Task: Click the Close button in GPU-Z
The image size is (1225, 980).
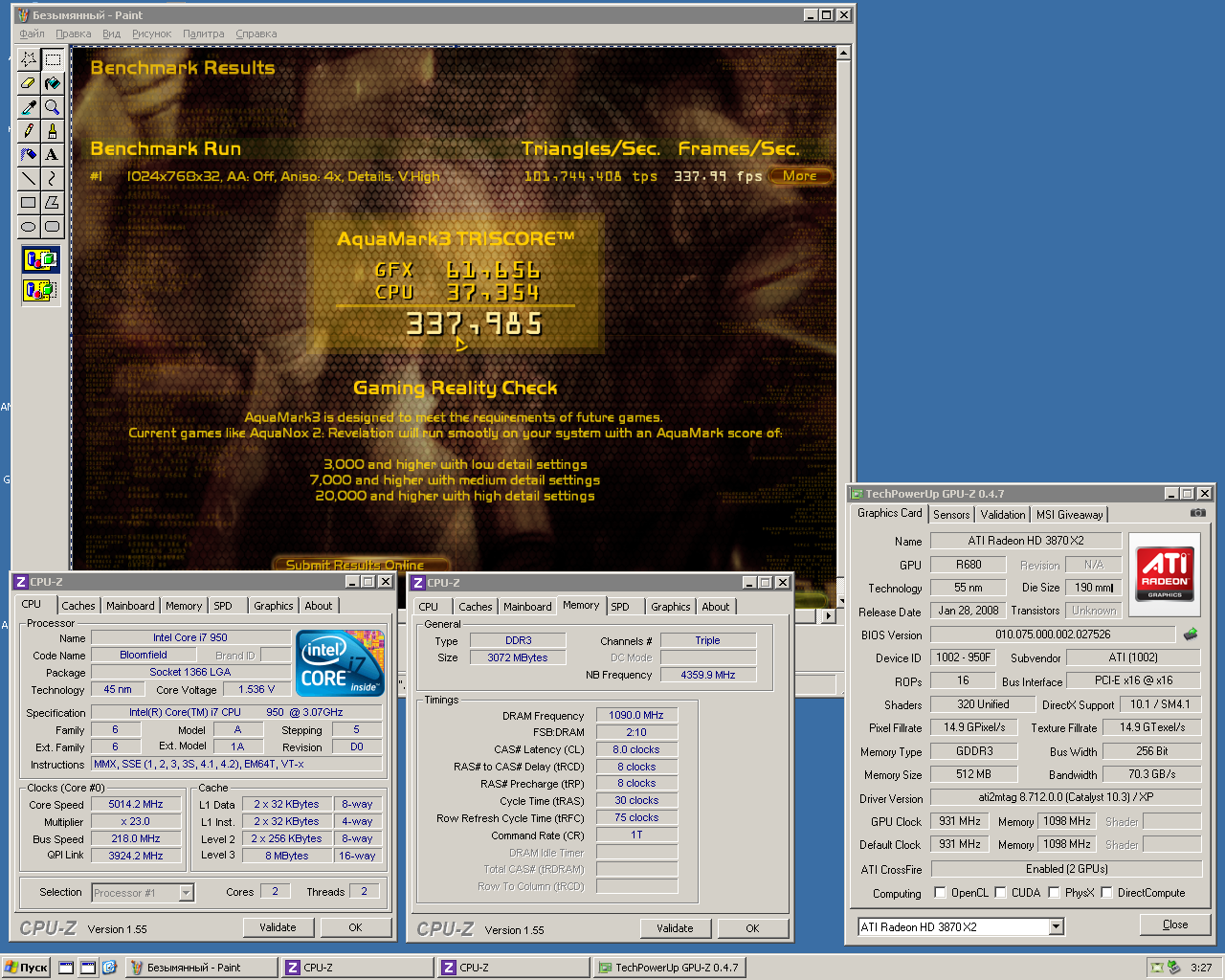Action: [1175, 924]
